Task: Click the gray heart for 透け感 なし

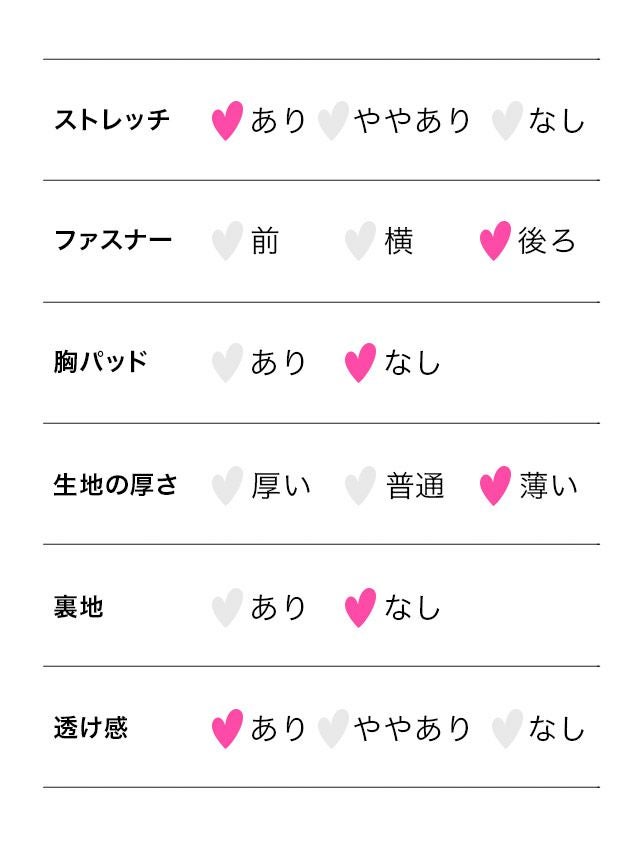Action: click(x=507, y=729)
